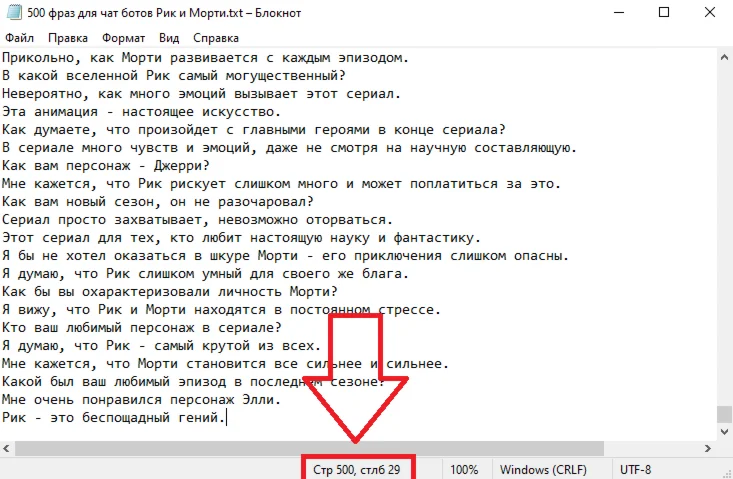Click the Windows (CRLF) status entry

(543, 470)
